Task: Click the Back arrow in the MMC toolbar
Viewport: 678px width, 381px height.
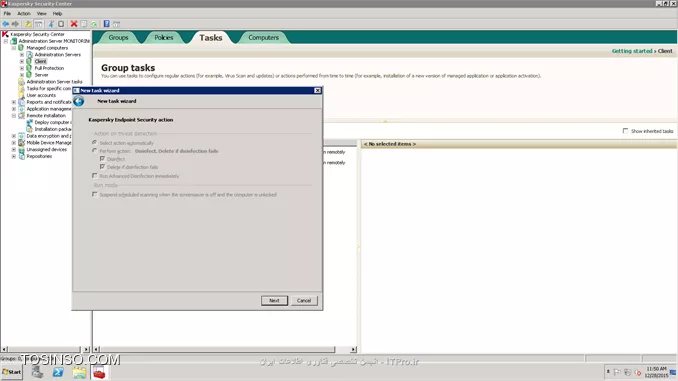Action: click(x=6, y=24)
